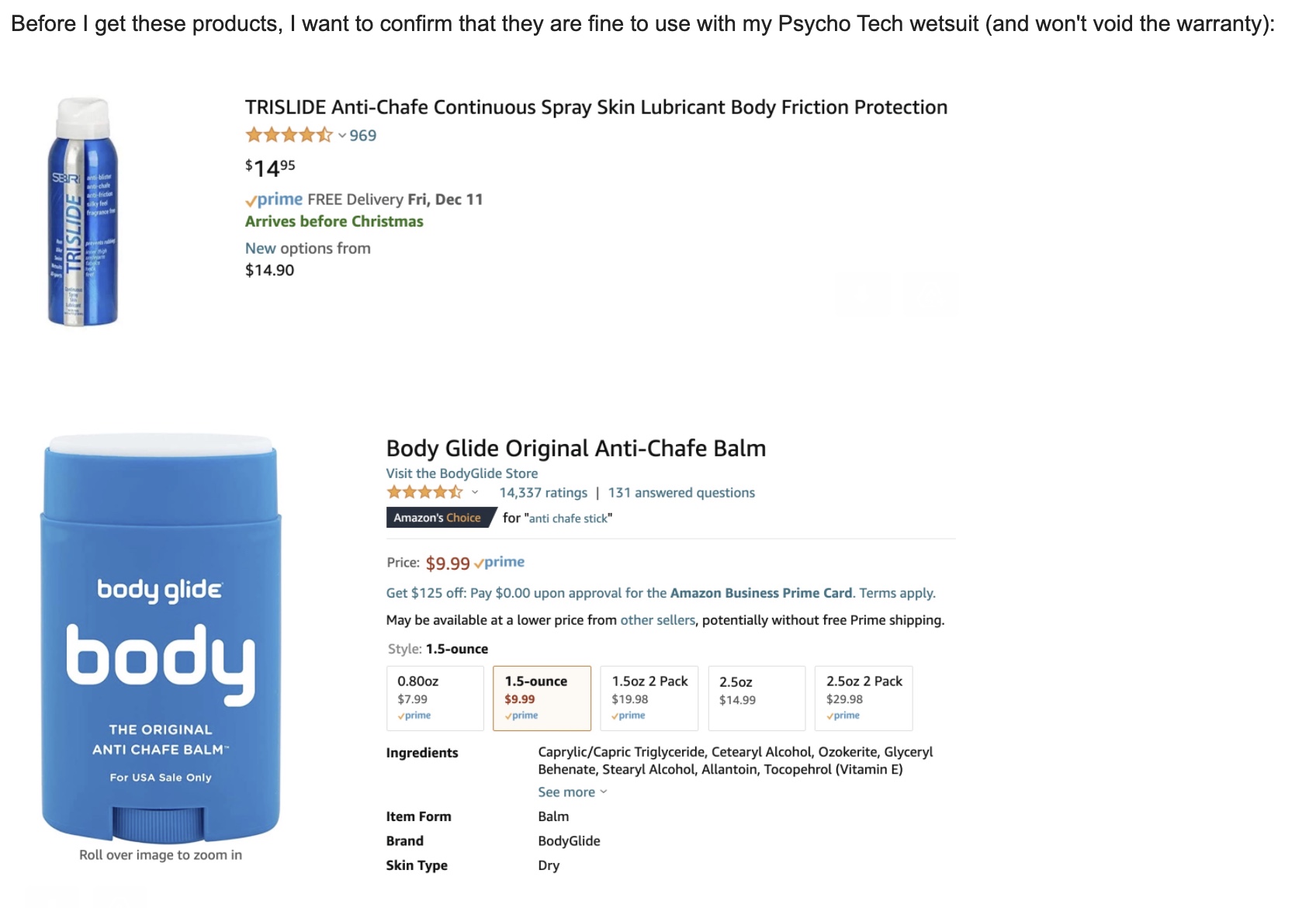1316x908 pixels.
Task: Select the 2.5oz style option
Action: 757,698
